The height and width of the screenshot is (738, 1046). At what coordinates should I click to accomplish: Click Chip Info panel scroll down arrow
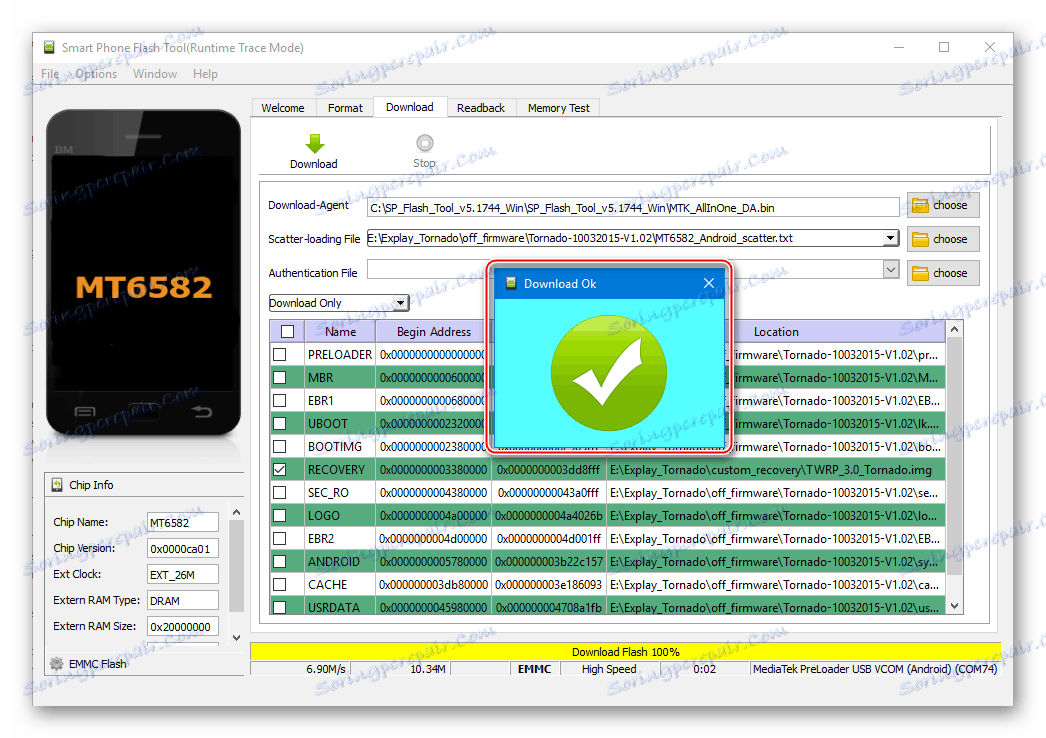click(236, 637)
